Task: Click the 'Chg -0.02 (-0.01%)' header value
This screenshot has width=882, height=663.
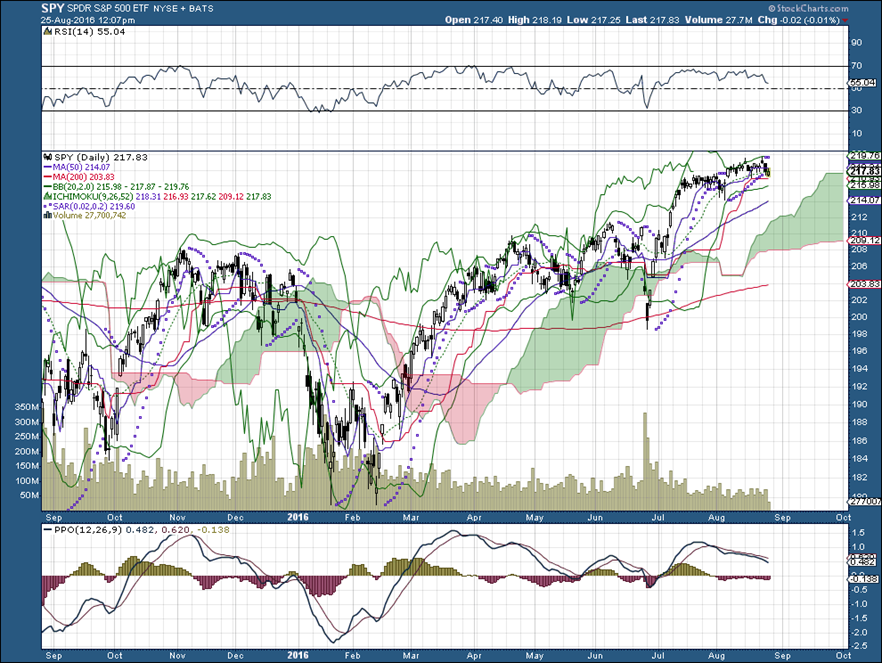Action: (x=799, y=20)
